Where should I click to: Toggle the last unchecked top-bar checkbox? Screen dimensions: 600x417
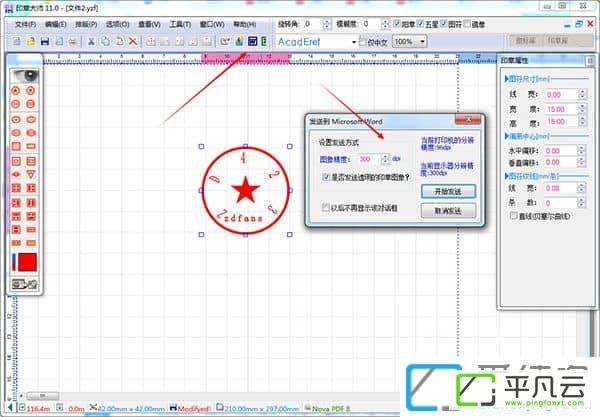(x=467, y=24)
